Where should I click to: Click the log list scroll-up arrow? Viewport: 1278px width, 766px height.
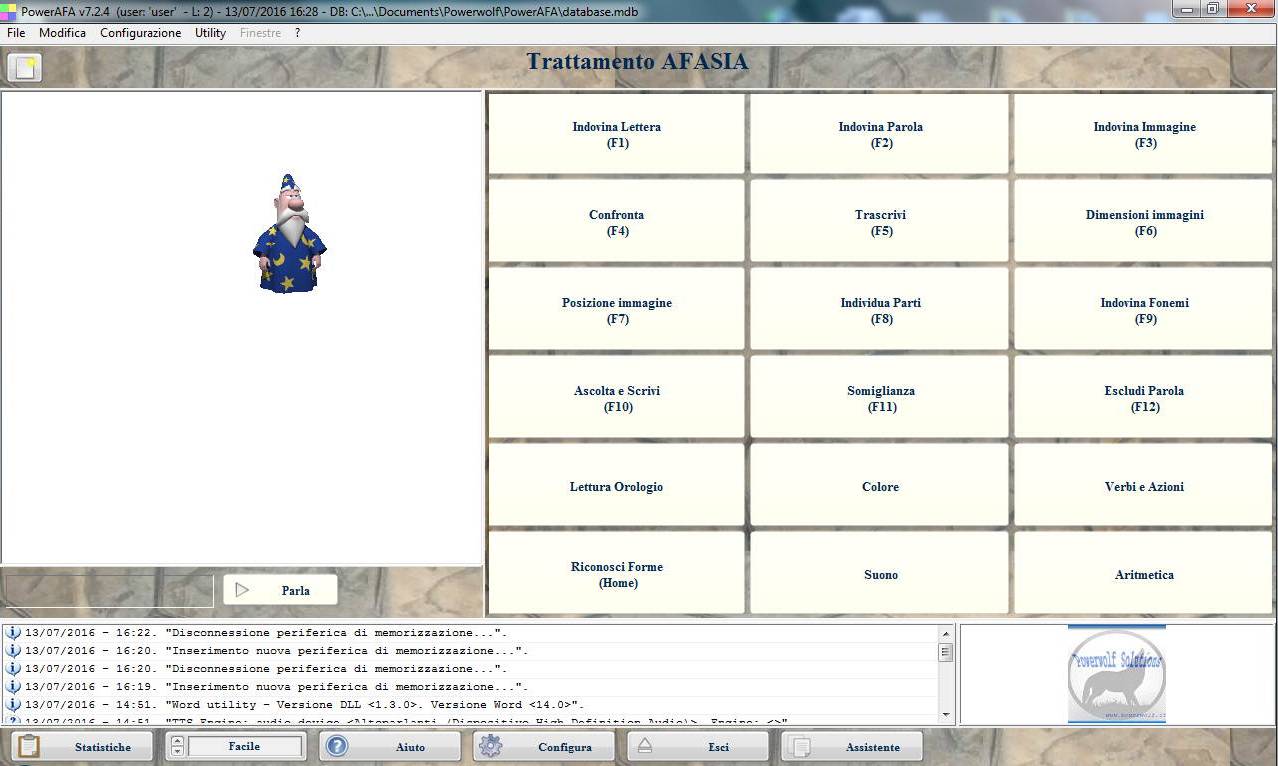[x=946, y=634]
